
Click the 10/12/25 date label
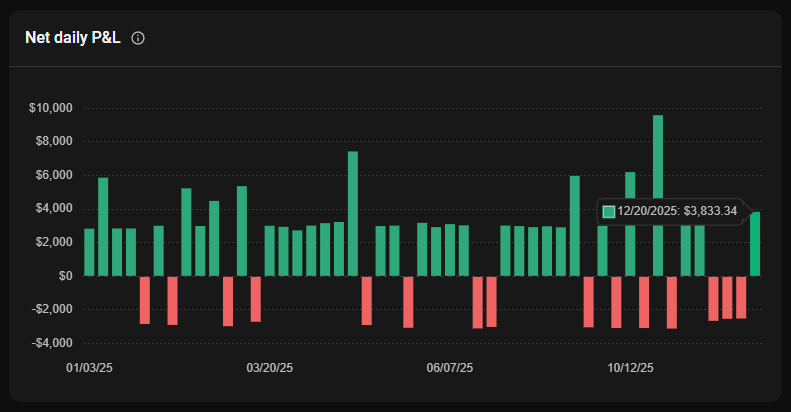(x=630, y=368)
